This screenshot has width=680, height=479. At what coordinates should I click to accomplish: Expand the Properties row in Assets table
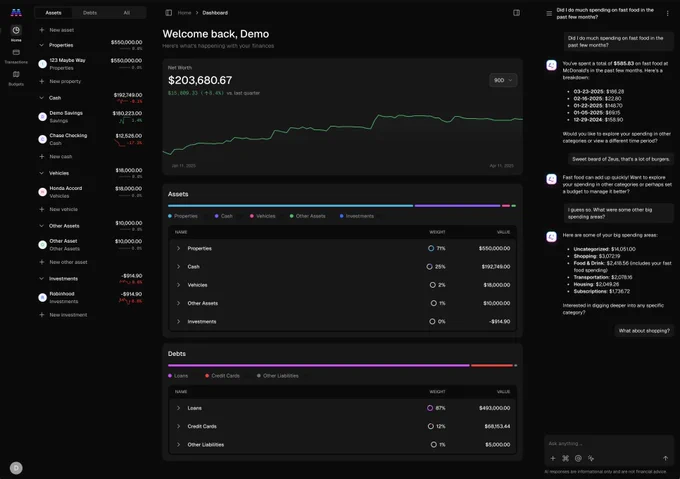pos(178,248)
